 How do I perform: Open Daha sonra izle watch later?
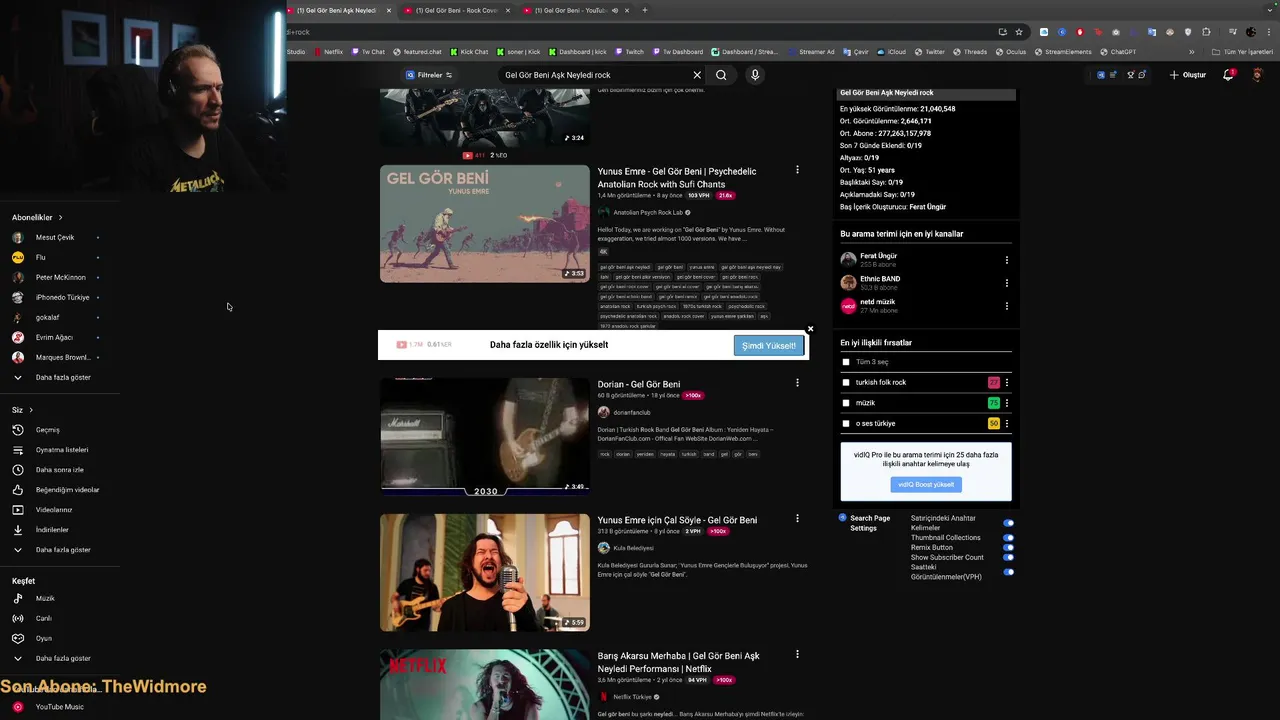click(x=60, y=470)
